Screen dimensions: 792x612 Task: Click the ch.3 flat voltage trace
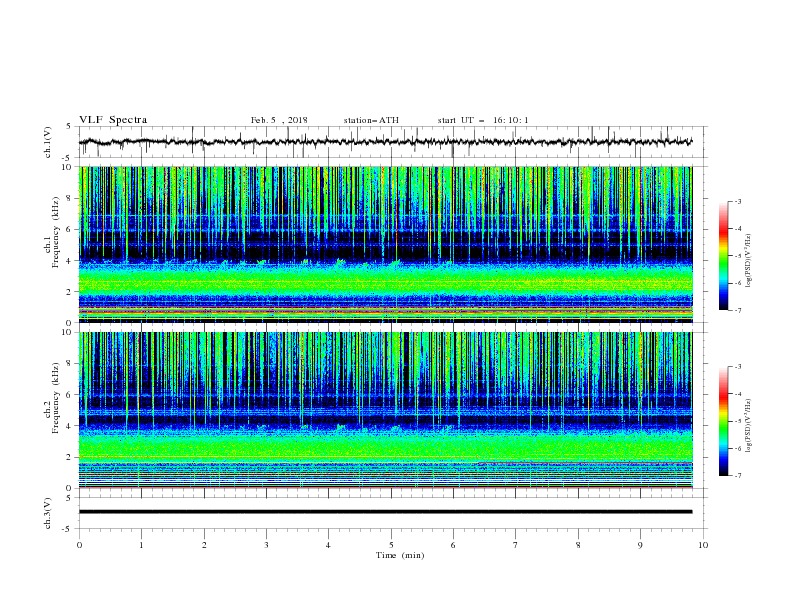(385, 512)
